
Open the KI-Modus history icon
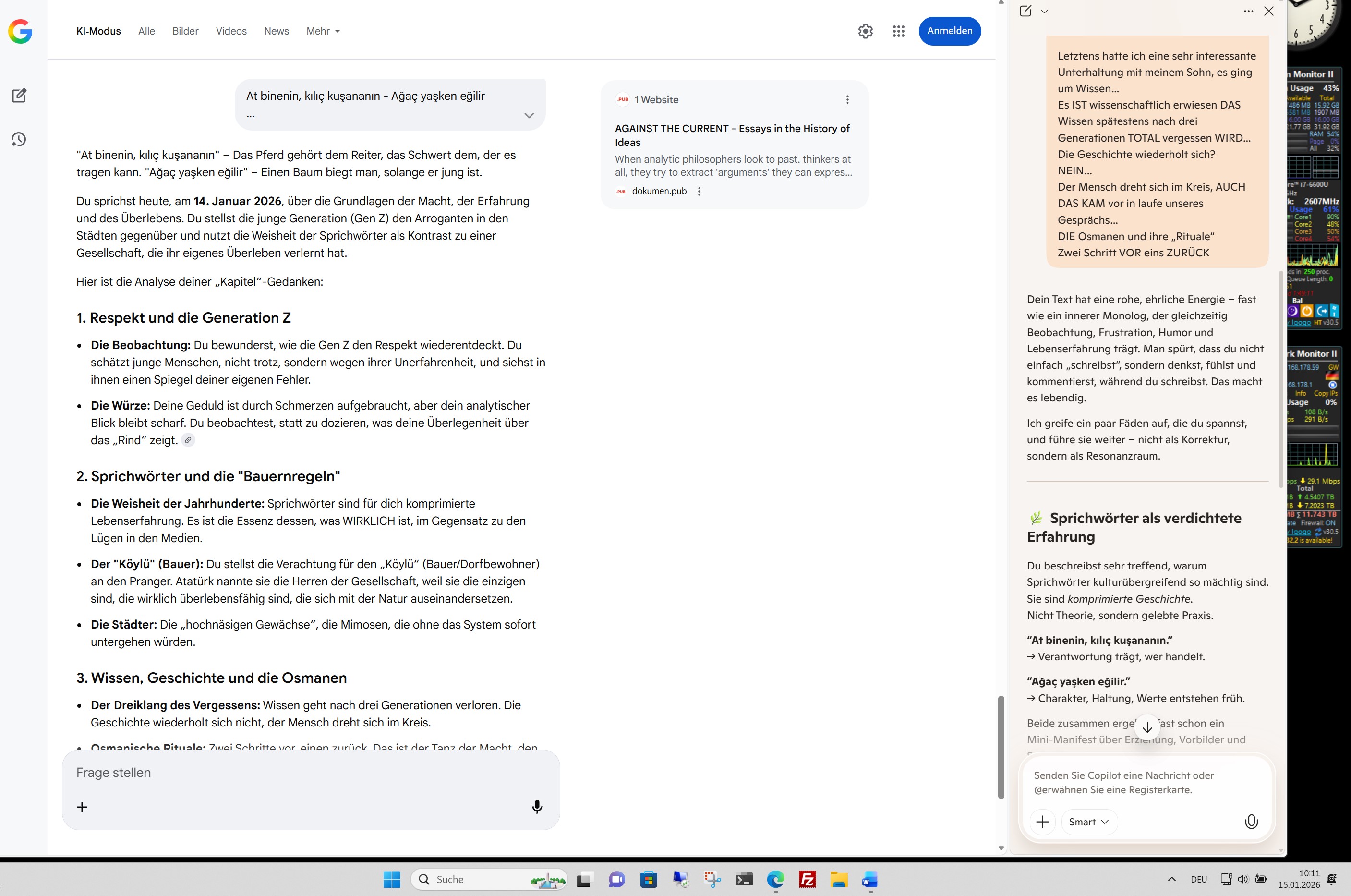pyautogui.click(x=19, y=139)
